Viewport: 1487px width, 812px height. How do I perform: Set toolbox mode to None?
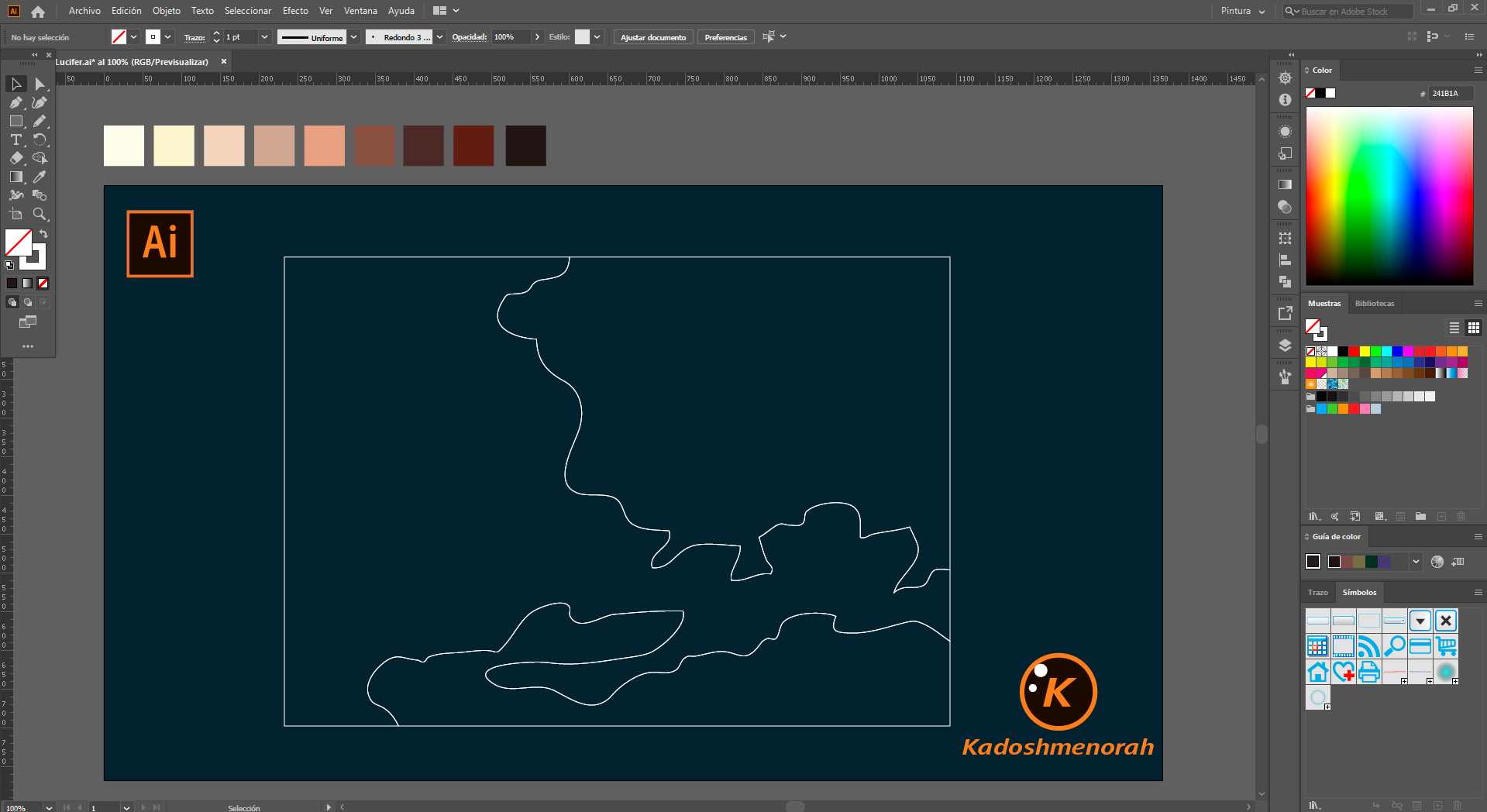tap(43, 284)
